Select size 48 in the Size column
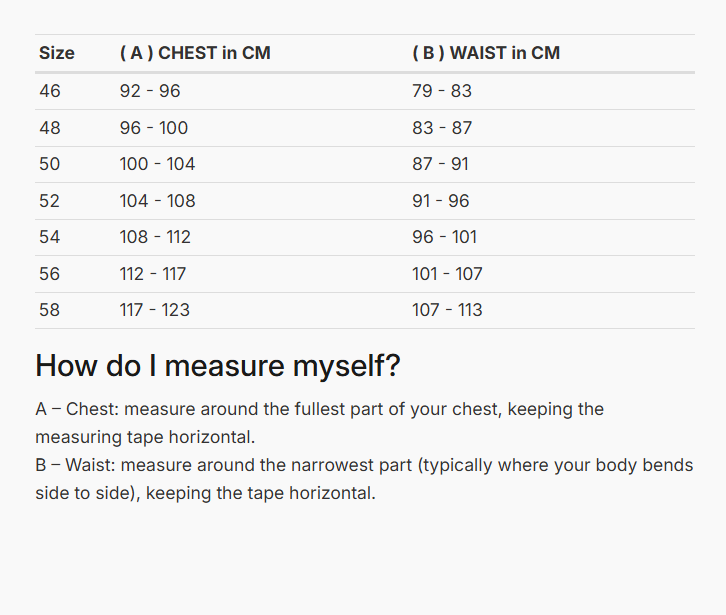Viewport: 726px width, 615px height. 50,128
